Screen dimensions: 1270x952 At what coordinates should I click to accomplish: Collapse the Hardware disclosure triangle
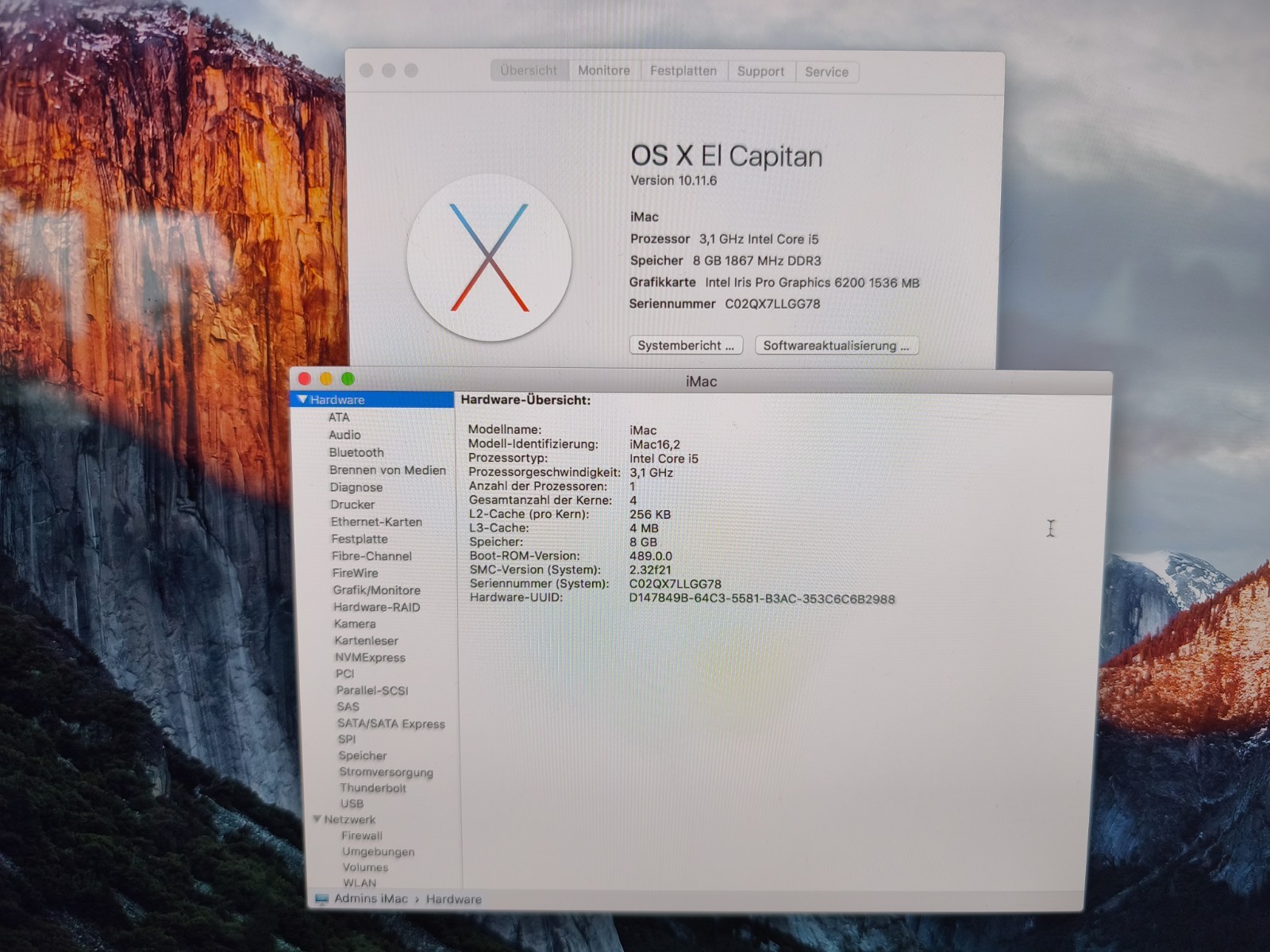(302, 399)
